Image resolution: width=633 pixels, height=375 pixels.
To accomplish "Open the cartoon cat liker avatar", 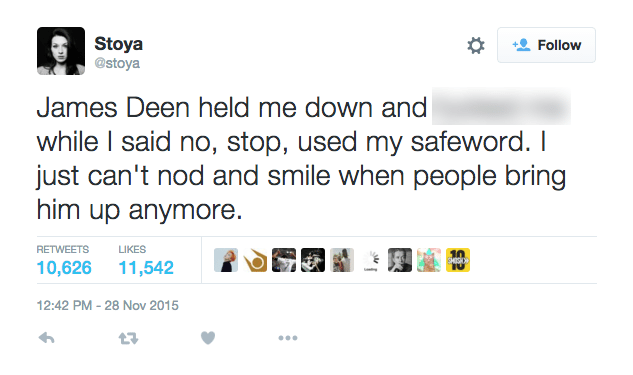I will [x=429, y=260].
